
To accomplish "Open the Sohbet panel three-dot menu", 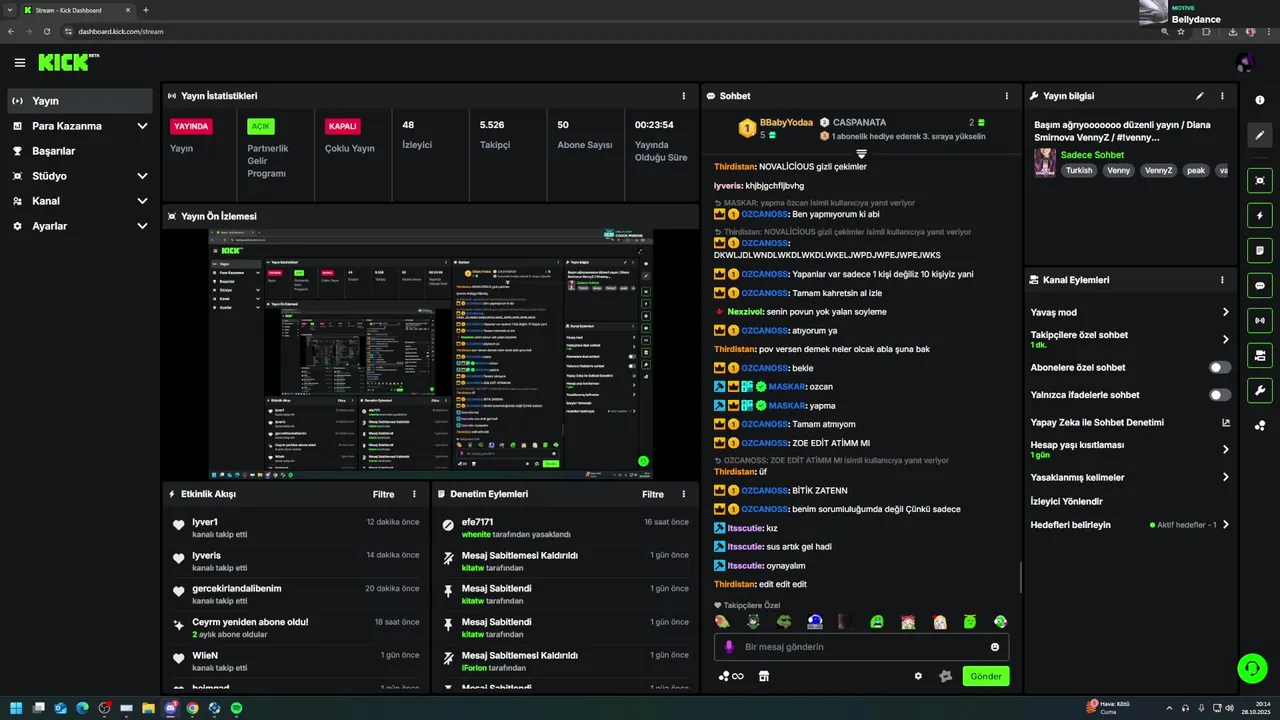I will click(1007, 96).
